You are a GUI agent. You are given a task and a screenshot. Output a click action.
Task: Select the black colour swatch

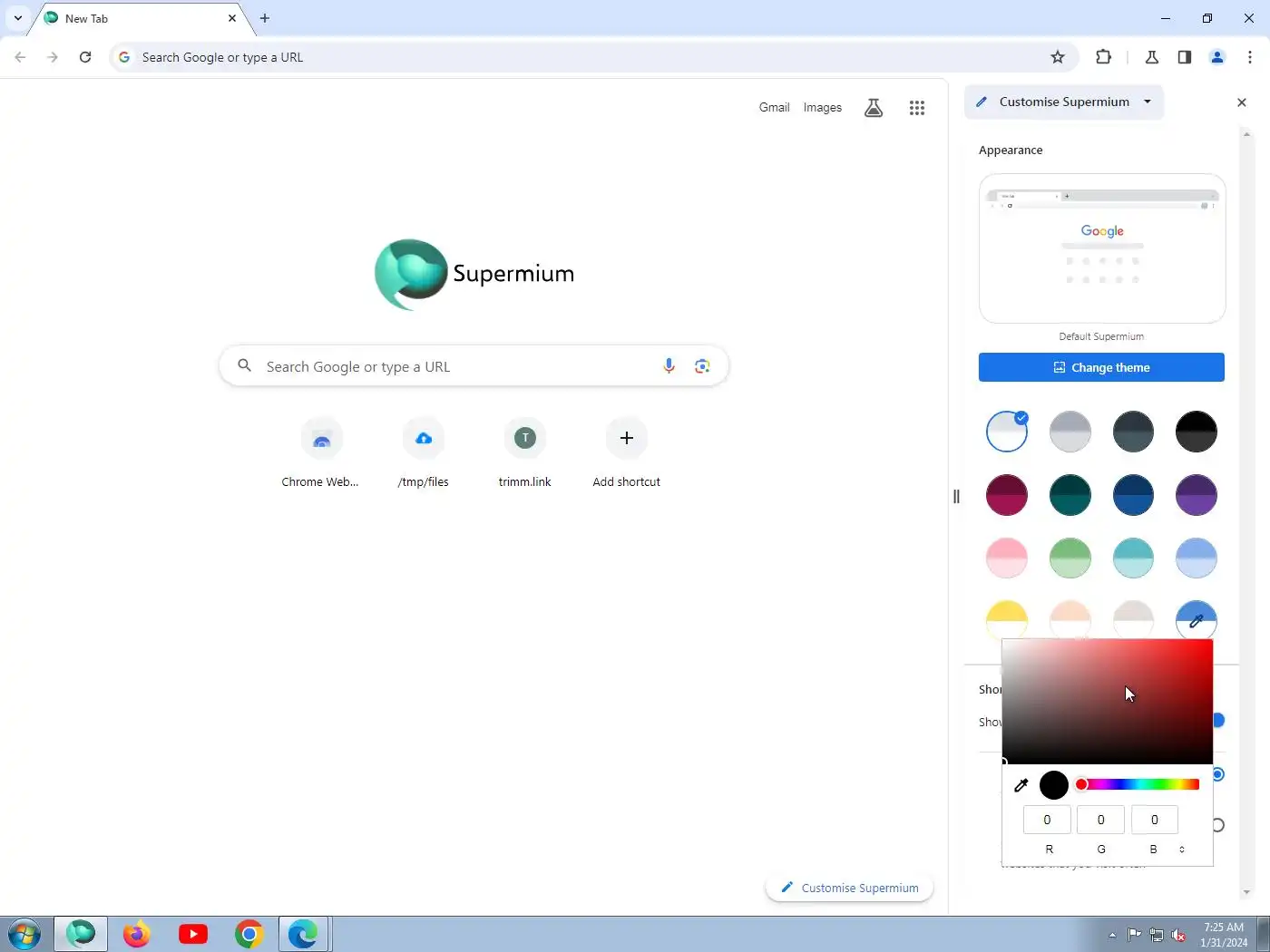tap(1197, 432)
